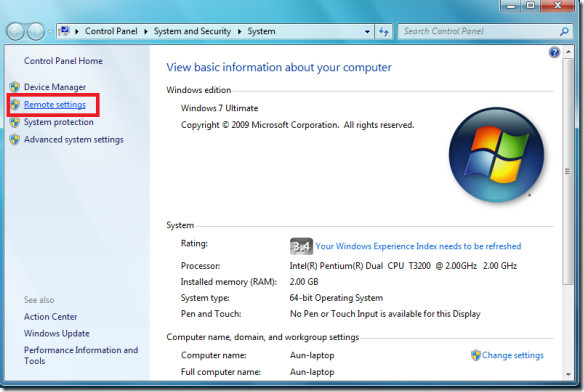This screenshot has width=584, height=392.
Task: Click View basic information about your computer heading
Action: [279, 67]
